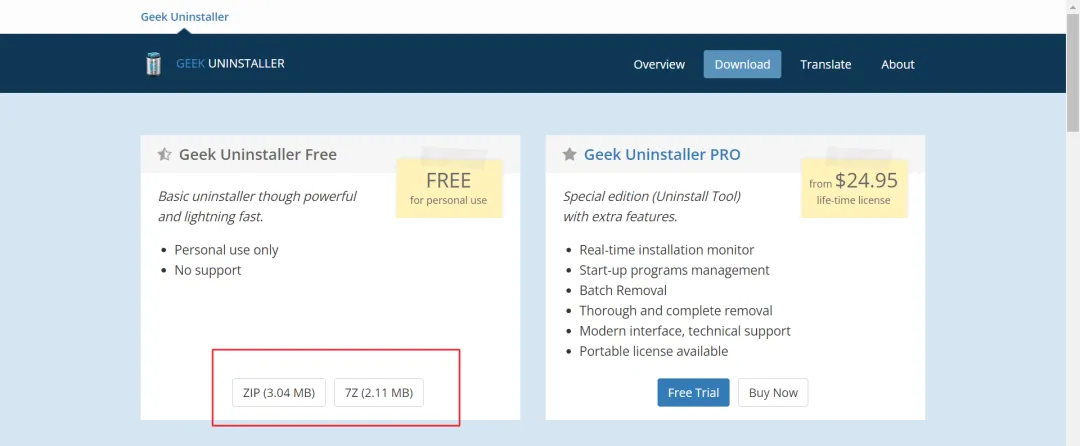1080x446 pixels.
Task: Go to the Translate page
Action: pos(825,64)
